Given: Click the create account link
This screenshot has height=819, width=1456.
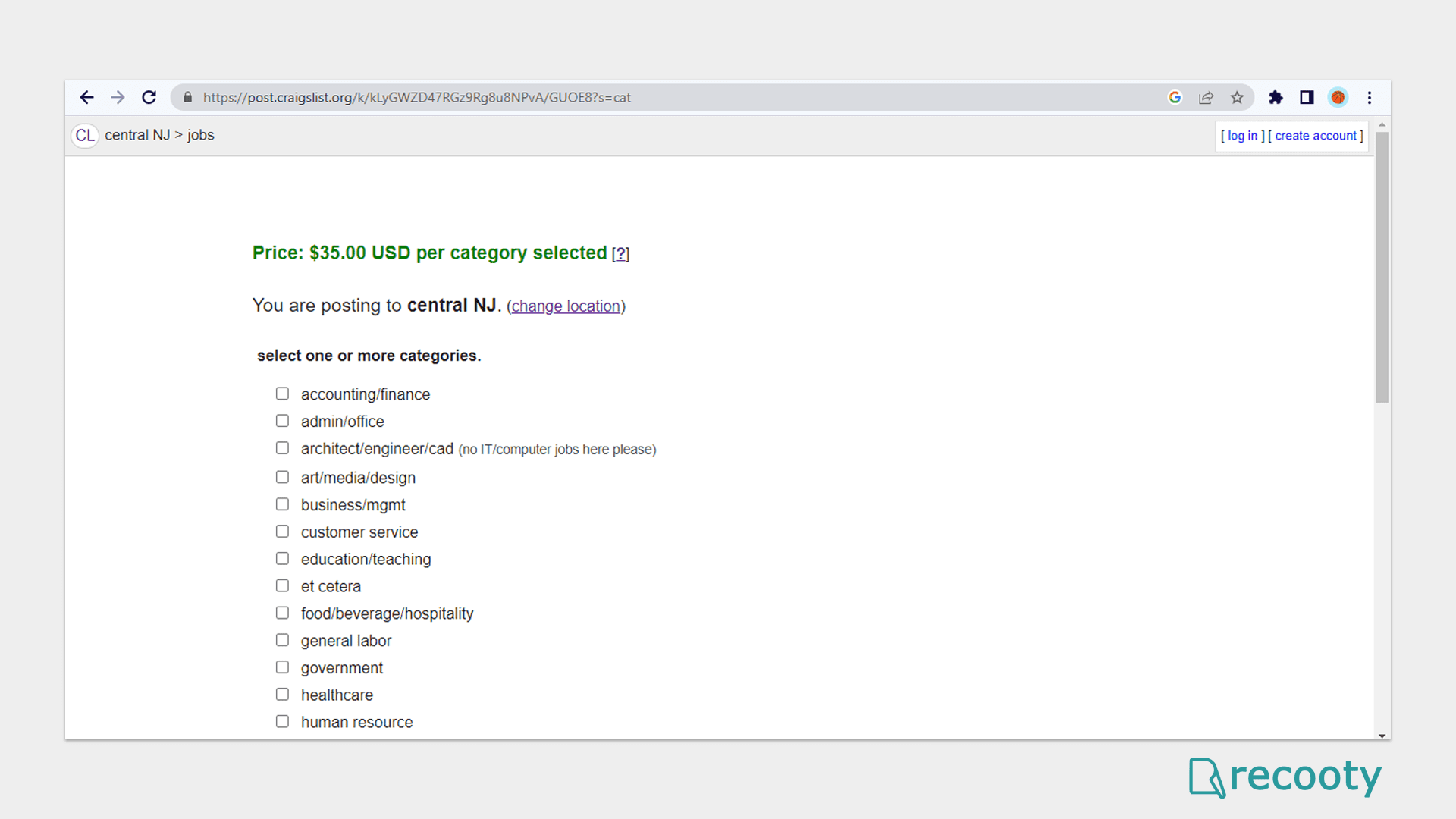Looking at the screenshot, I should 1316,136.
